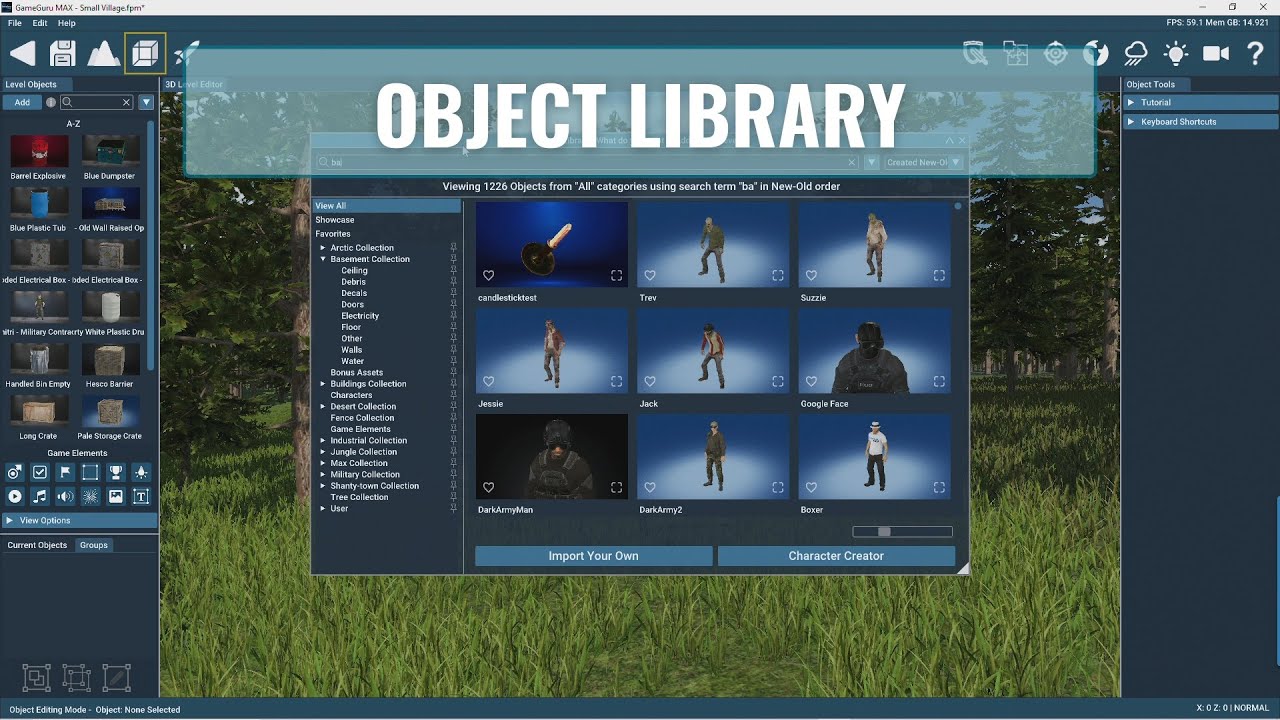Save the level with the floppy disk icon
The width and height of the screenshot is (1280, 720).
tap(63, 53)
